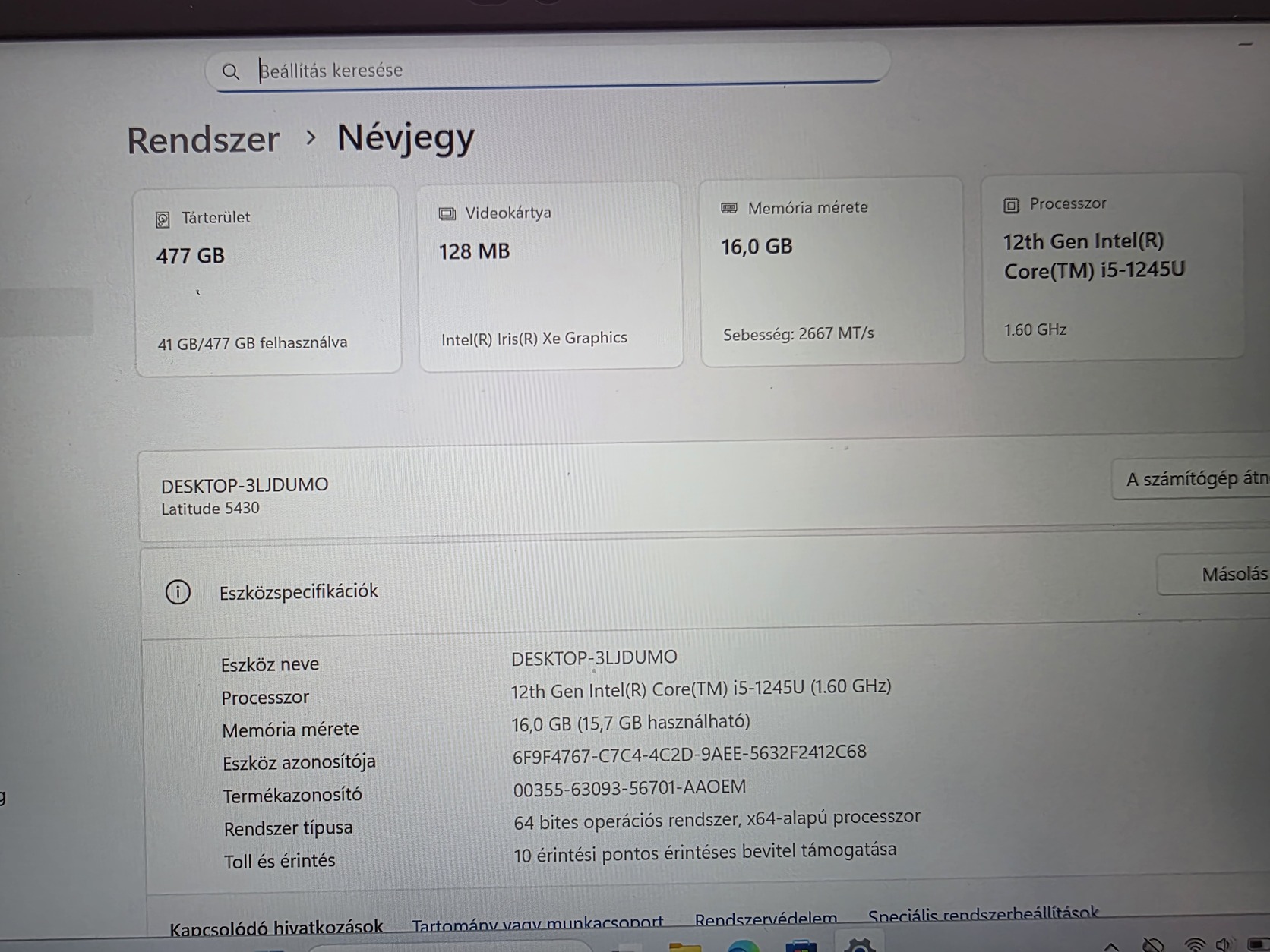
Task: Select device ID '6F9F4767-C7C4-4C2D-9AEE-5632F2412C68'
Action: click(689, 754)
